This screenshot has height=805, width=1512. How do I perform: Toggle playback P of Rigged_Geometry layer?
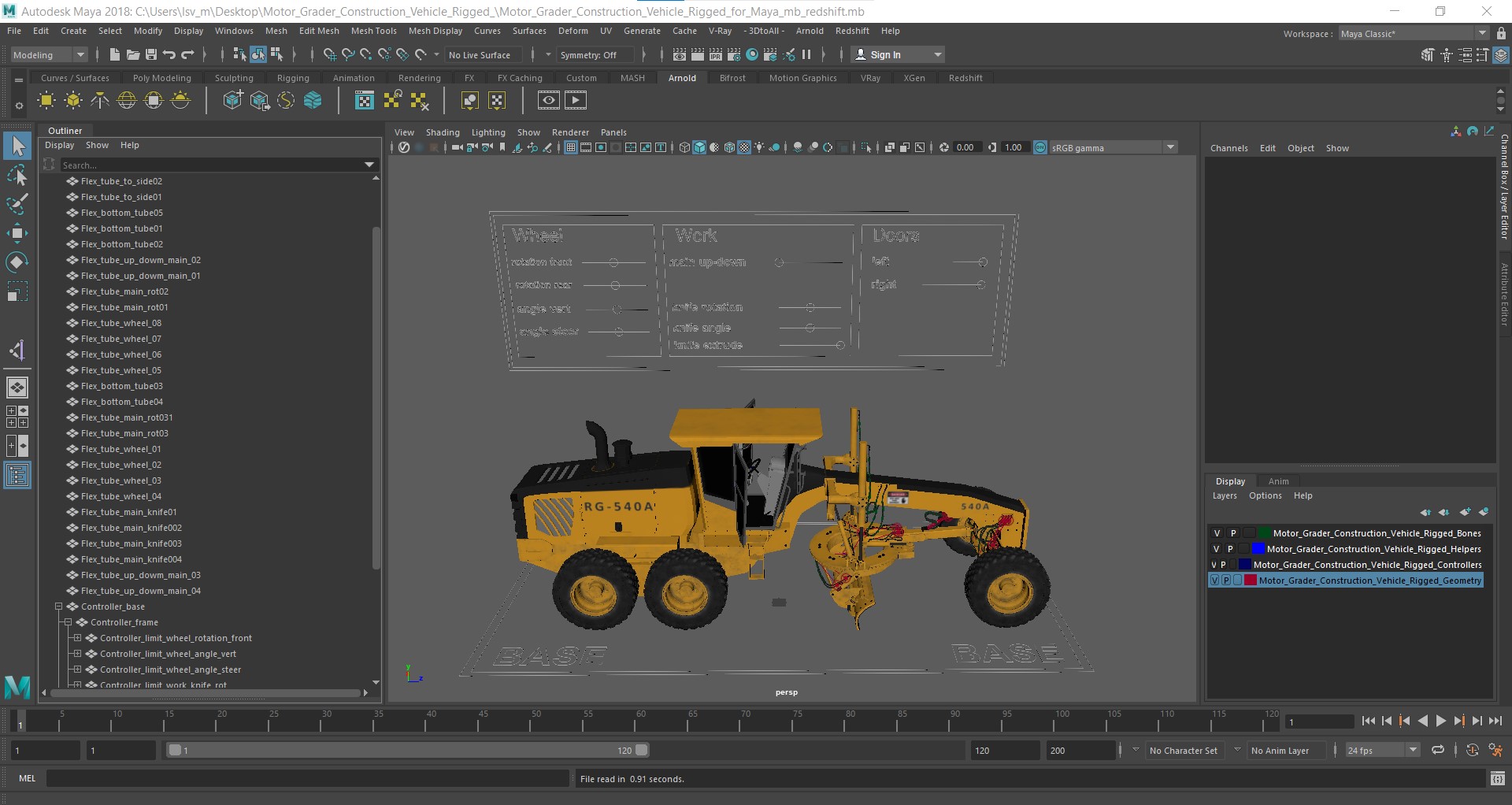1226,581
